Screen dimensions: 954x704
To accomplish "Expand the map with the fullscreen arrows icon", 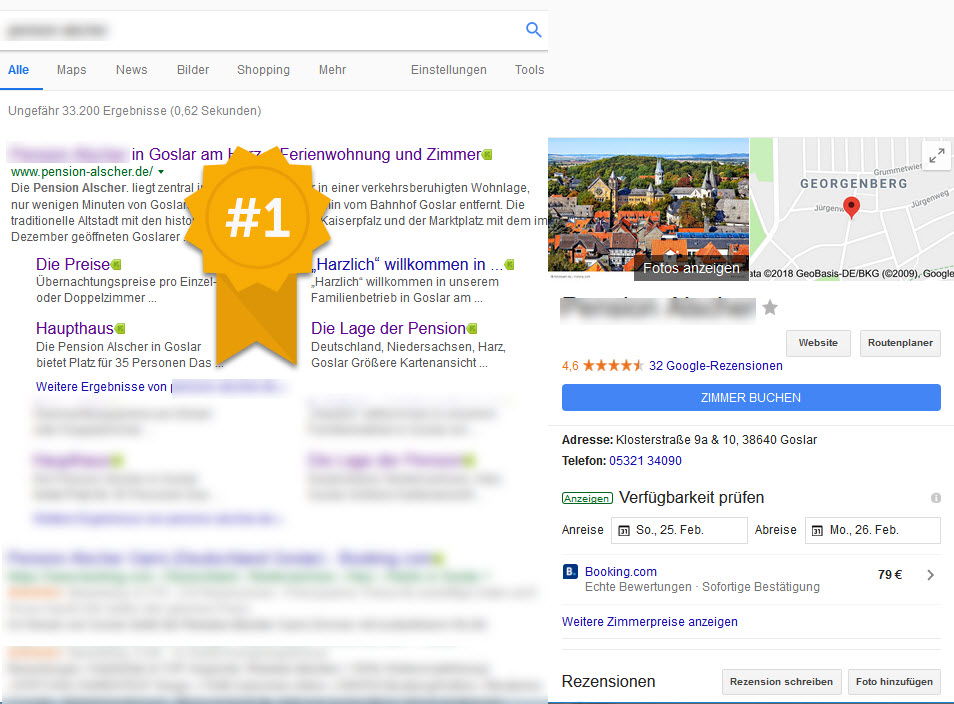I will coord(936,156).
